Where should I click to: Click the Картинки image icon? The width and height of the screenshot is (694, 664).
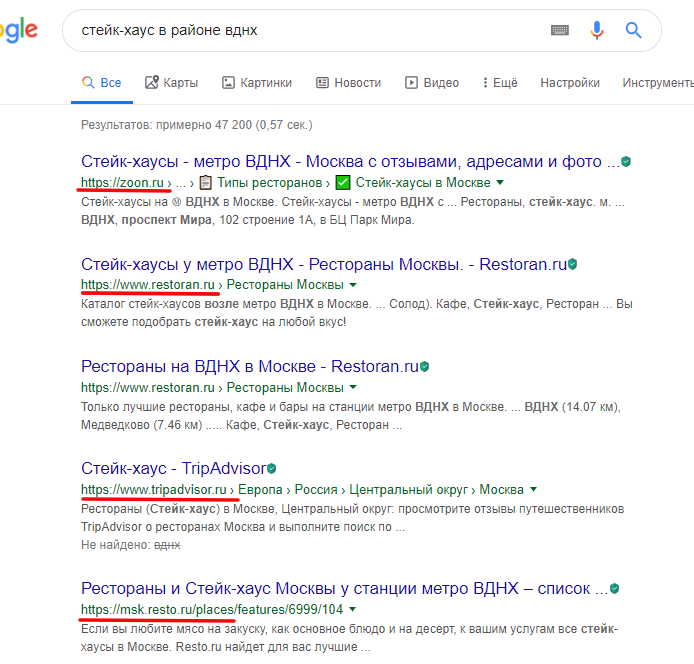pos(228,83)
